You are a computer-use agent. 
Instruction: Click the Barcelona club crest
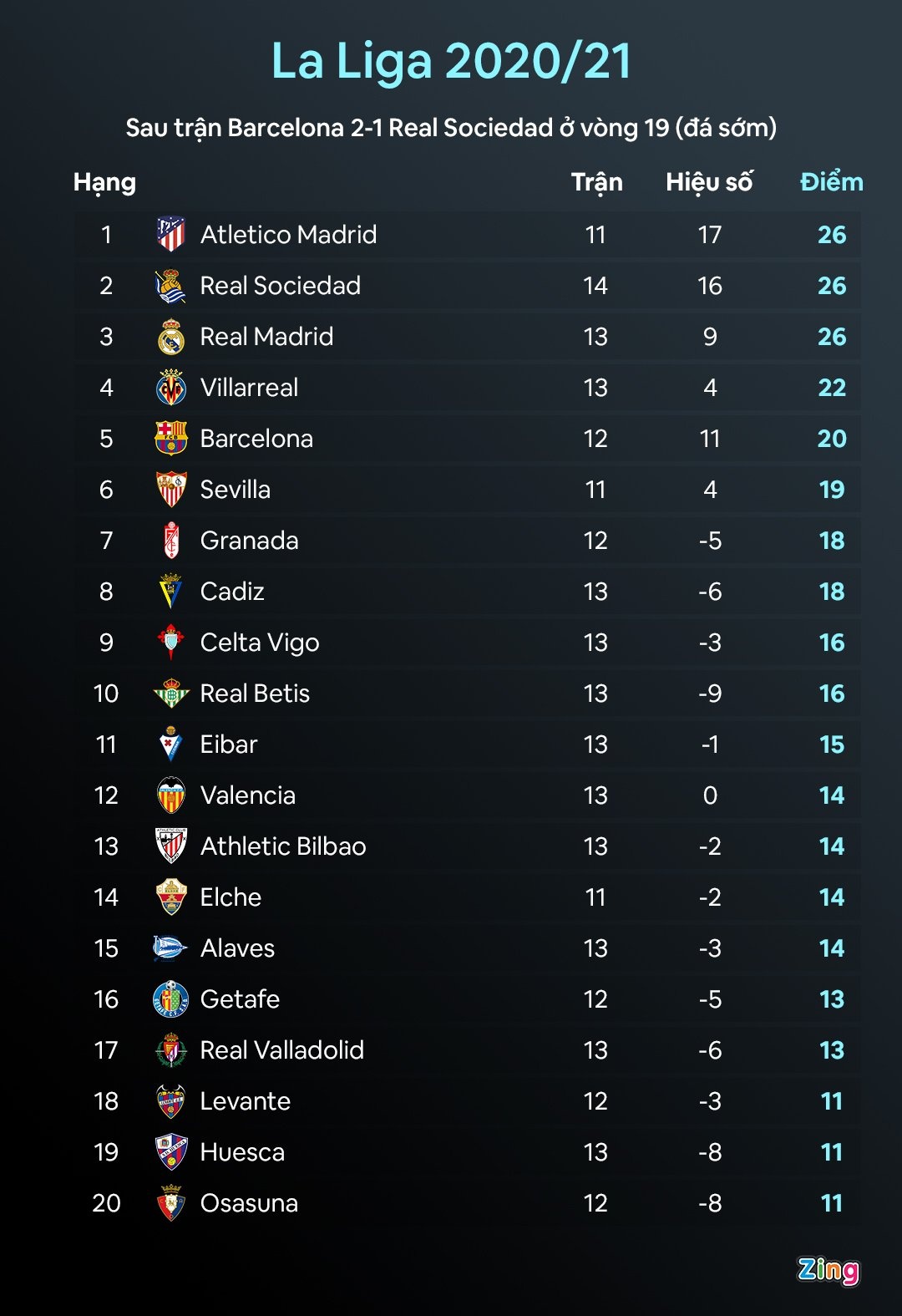(x=171, y=439)
